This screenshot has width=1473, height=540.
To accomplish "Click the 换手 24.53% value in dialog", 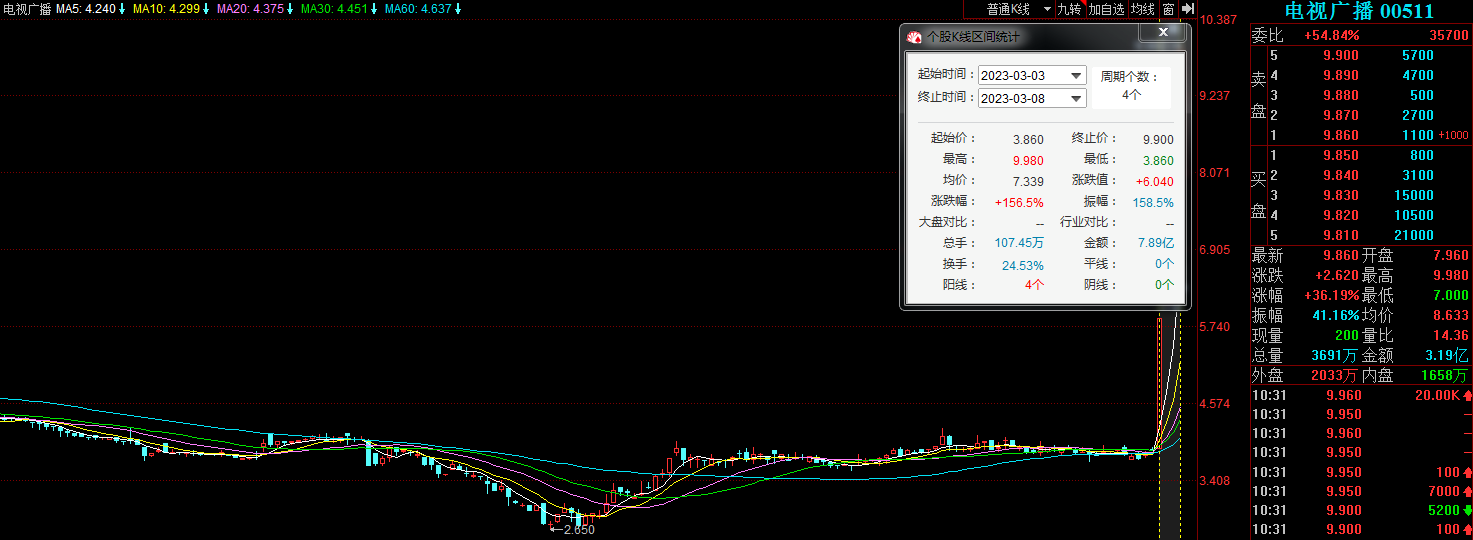I will click(x=1023, y=265).
